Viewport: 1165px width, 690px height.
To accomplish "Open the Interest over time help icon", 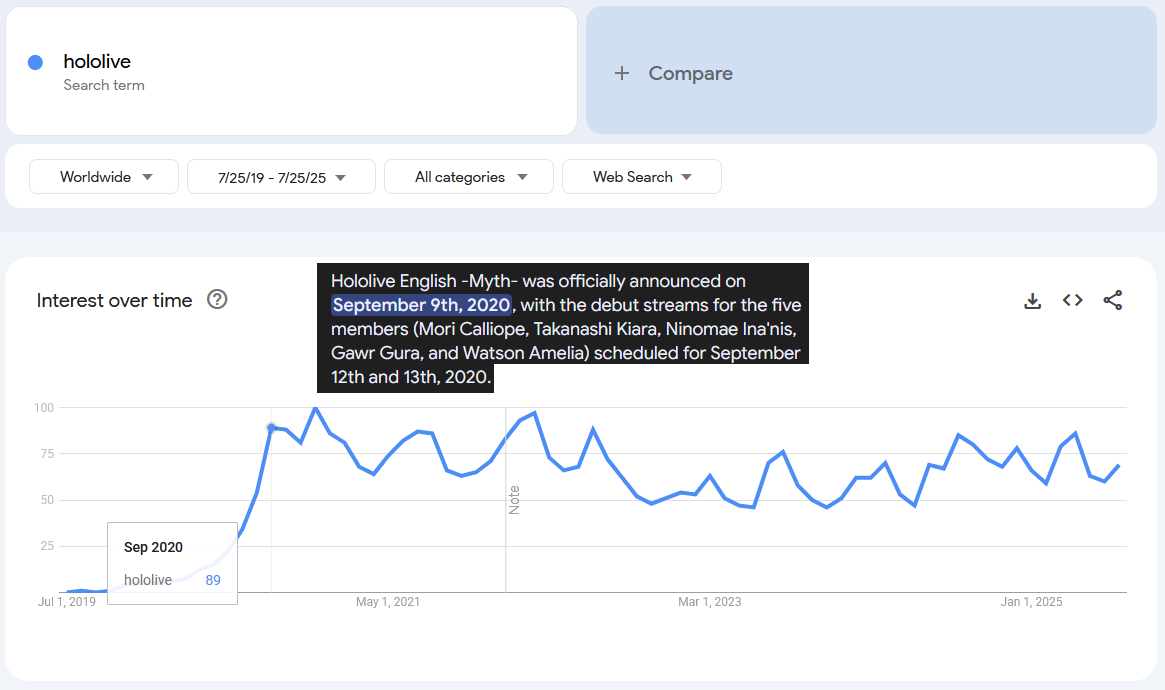I will pos(217,300).
